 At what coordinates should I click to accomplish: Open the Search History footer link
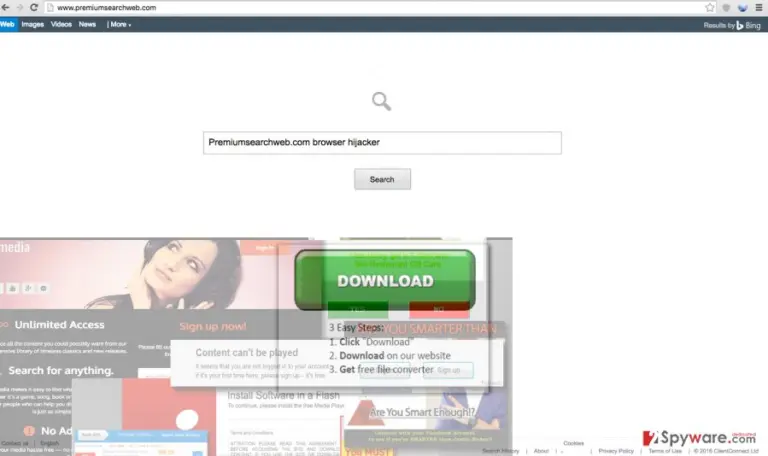pos(500,451)
